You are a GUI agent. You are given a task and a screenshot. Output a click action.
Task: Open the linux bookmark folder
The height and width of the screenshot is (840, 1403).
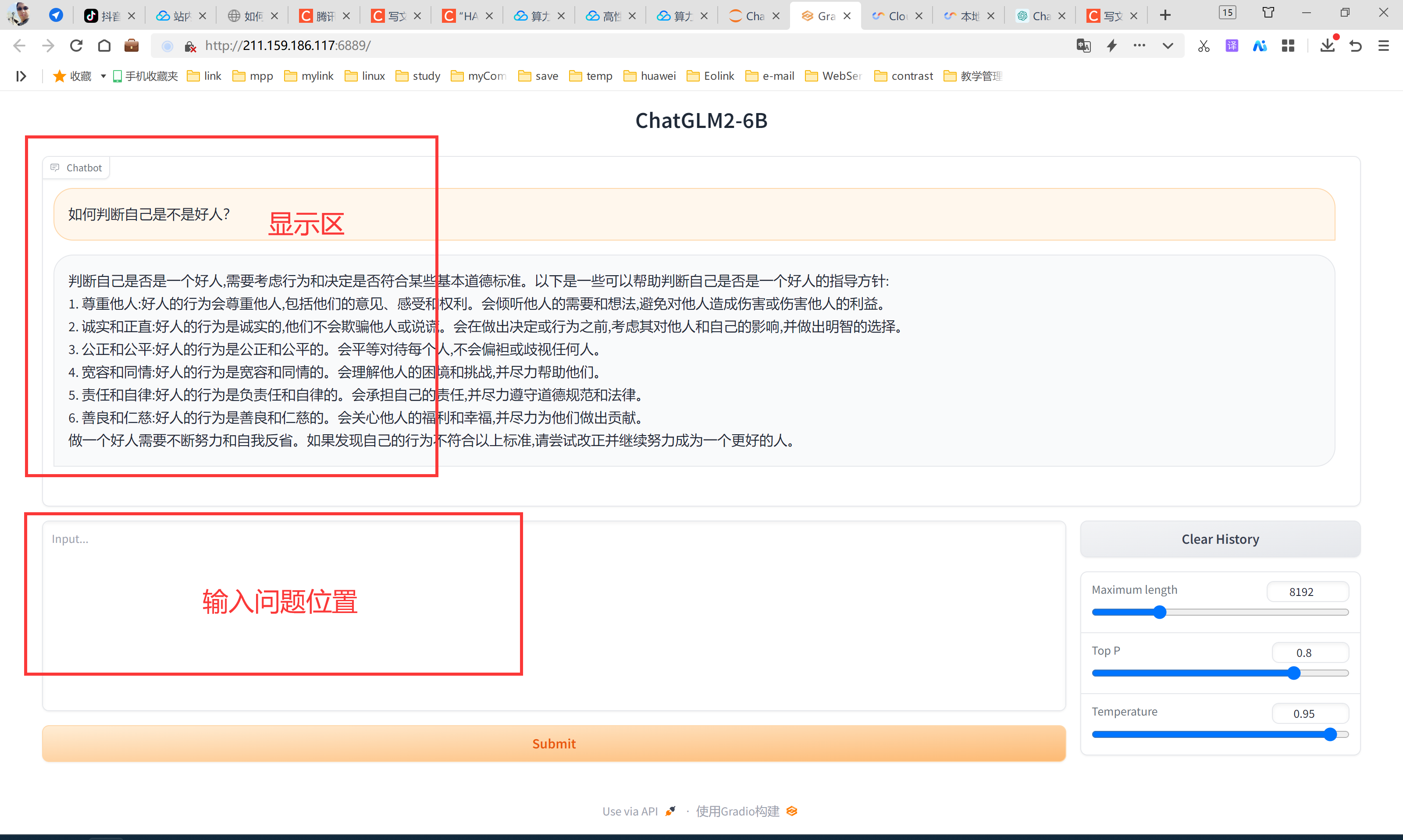(x=365, y=76)
